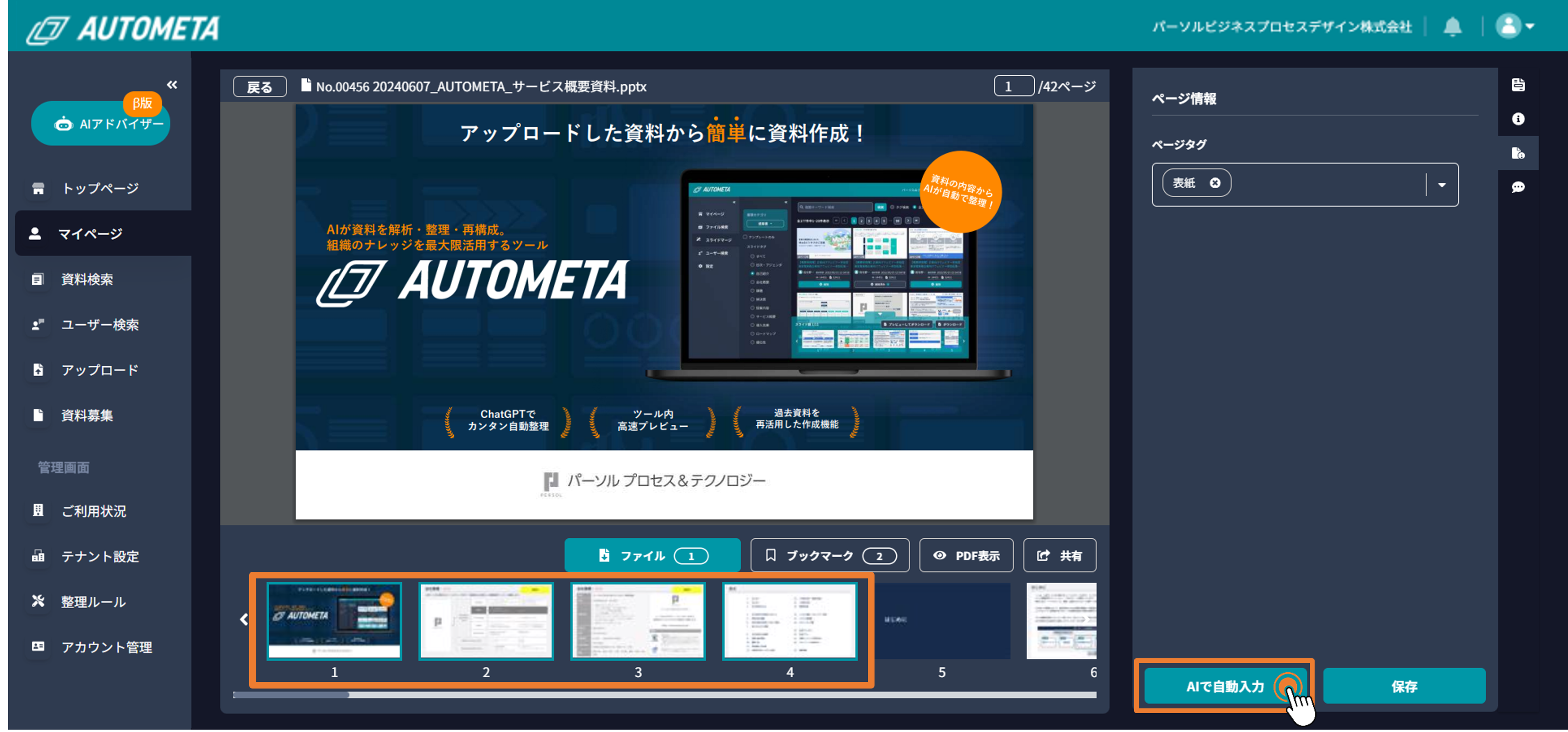Open アカウント管理 admin item
The image size is (1568, 732).
pyautogui.click(x=106, y=647)
